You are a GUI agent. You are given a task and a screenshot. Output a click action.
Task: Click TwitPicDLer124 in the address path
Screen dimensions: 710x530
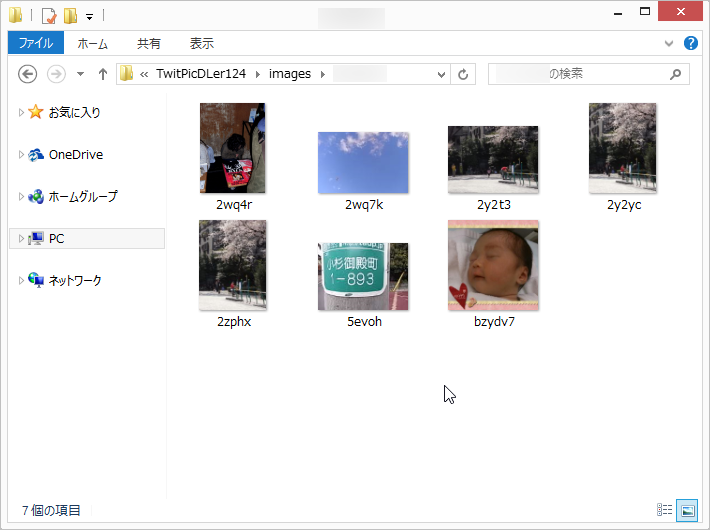(x=201, y=74)
